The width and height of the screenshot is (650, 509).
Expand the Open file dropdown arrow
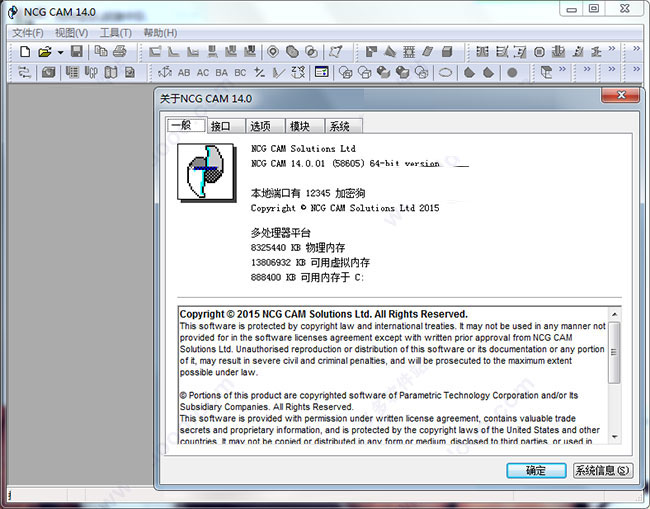click(61, 52)
